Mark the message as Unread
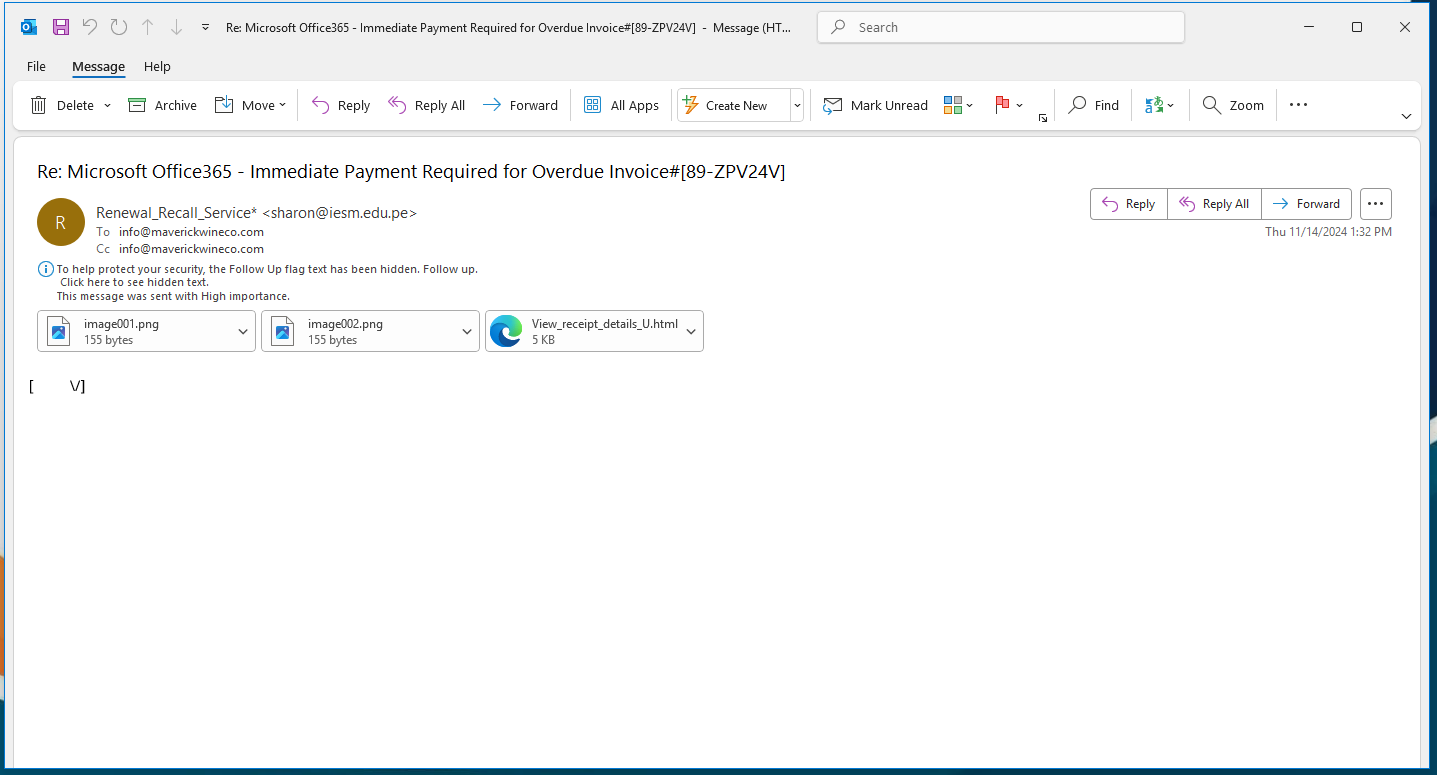 [x=875, y=105]
